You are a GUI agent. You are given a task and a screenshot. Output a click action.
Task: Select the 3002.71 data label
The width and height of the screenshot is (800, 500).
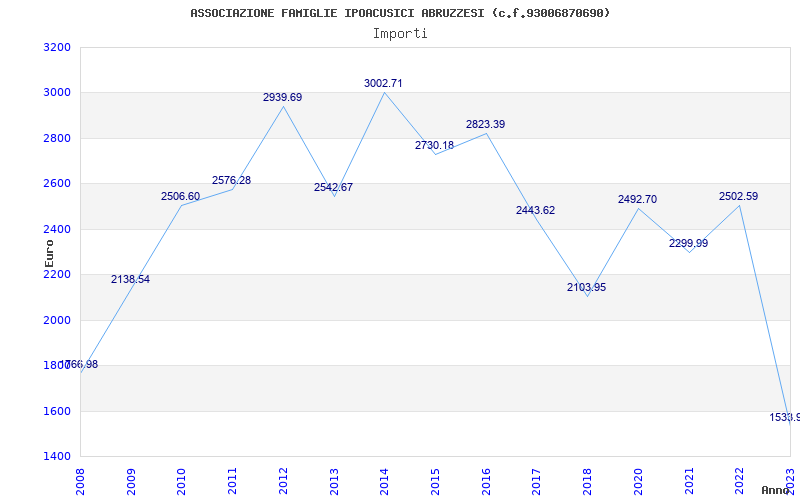point(383,83)
